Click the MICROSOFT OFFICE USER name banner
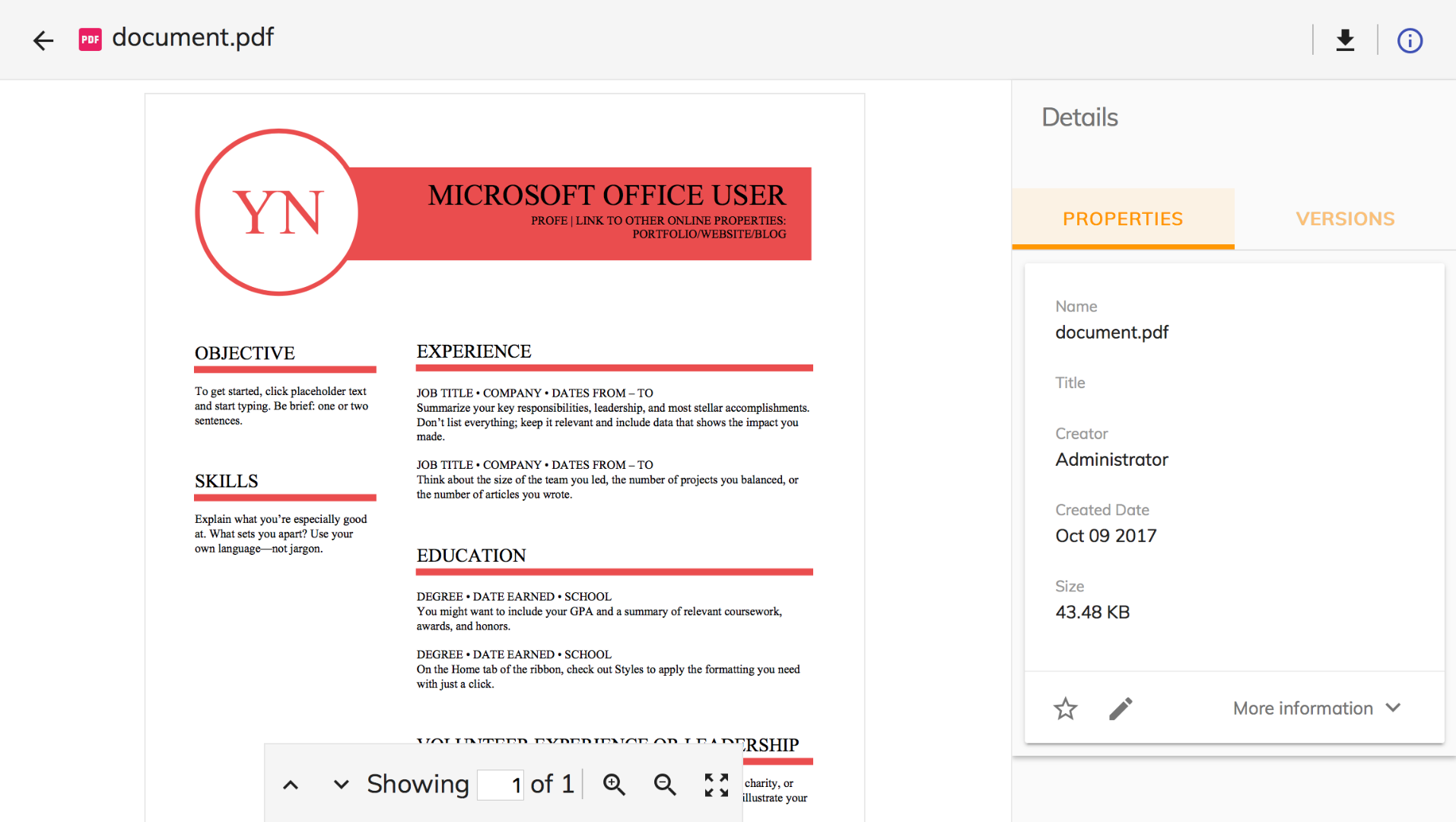This screenshot has height=822, width=1456. tap(606, 196)
